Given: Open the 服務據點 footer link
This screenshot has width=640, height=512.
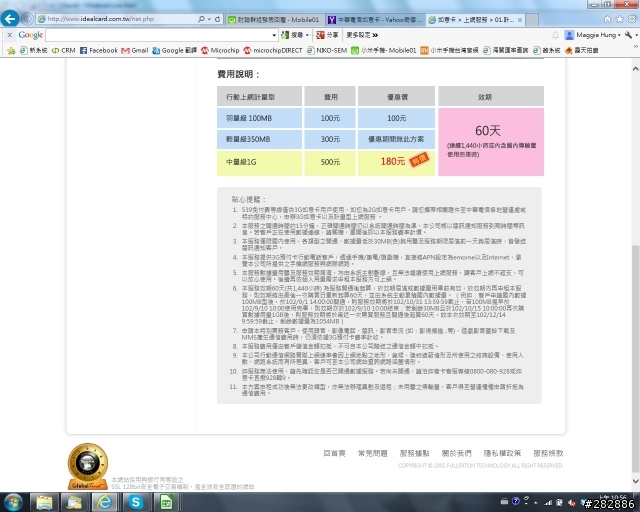Looking at the screenshot, I should tap(414, 453).
